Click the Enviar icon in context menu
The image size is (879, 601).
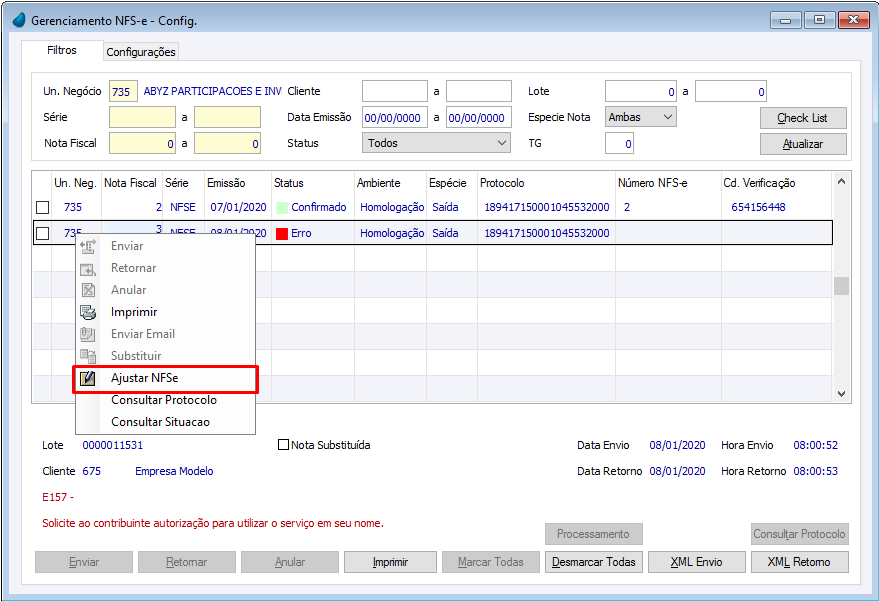tap(88, 246)
